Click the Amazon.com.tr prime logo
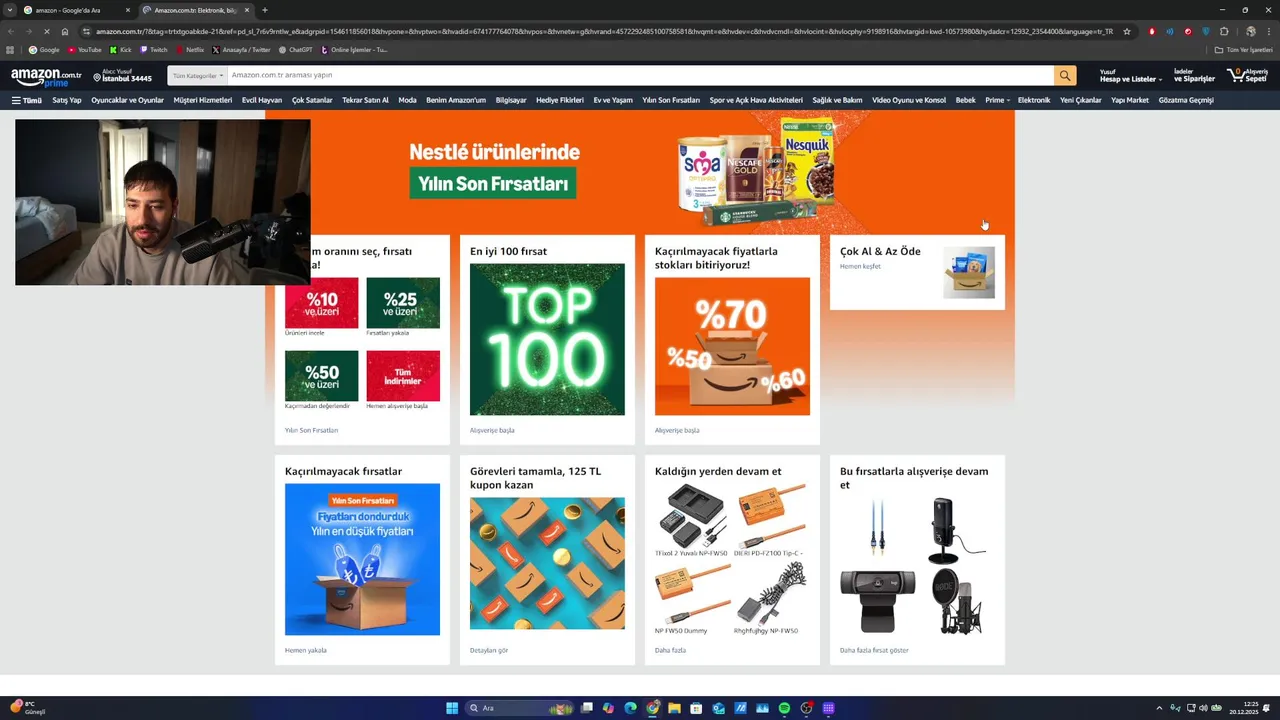This screenshot has height=720, width=1280. 46,76
